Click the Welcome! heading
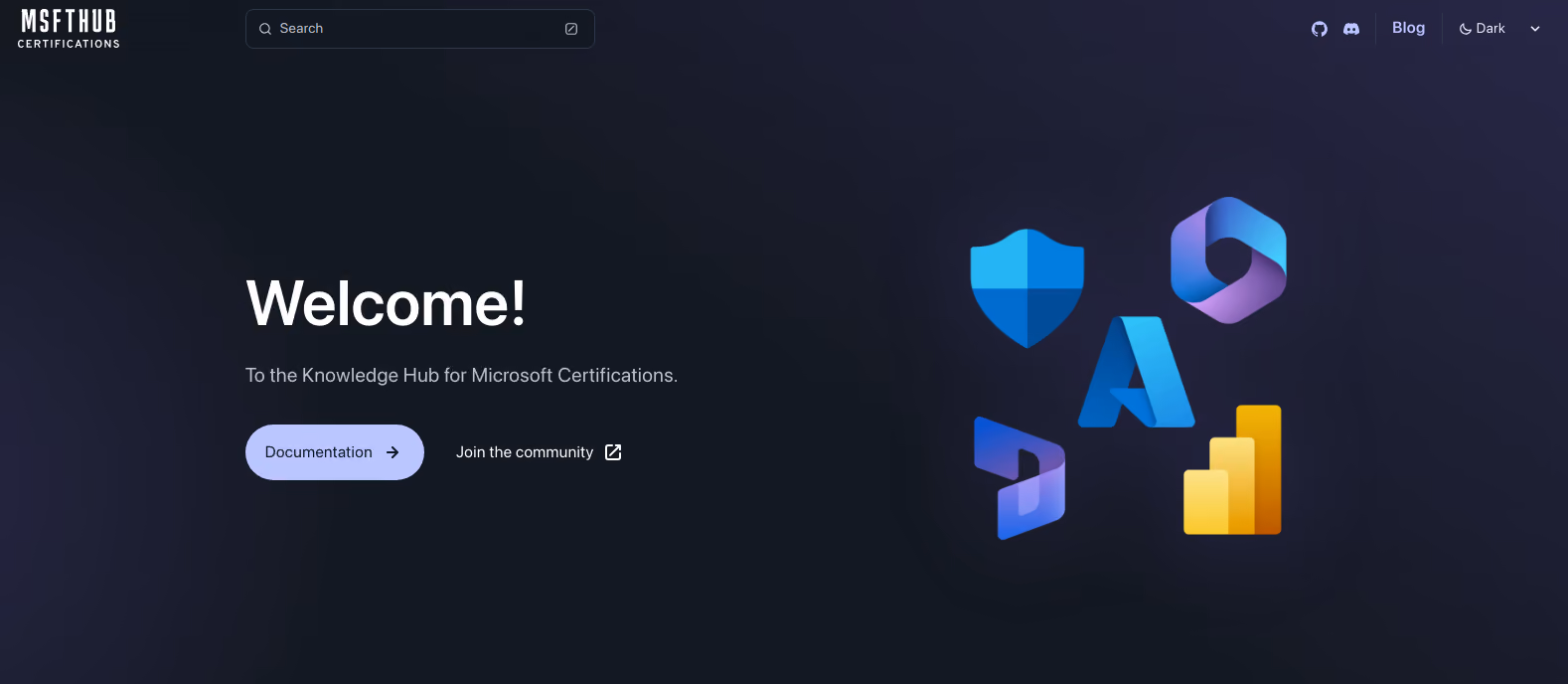This screenshot has width=1568, height=684. (386, 303)
